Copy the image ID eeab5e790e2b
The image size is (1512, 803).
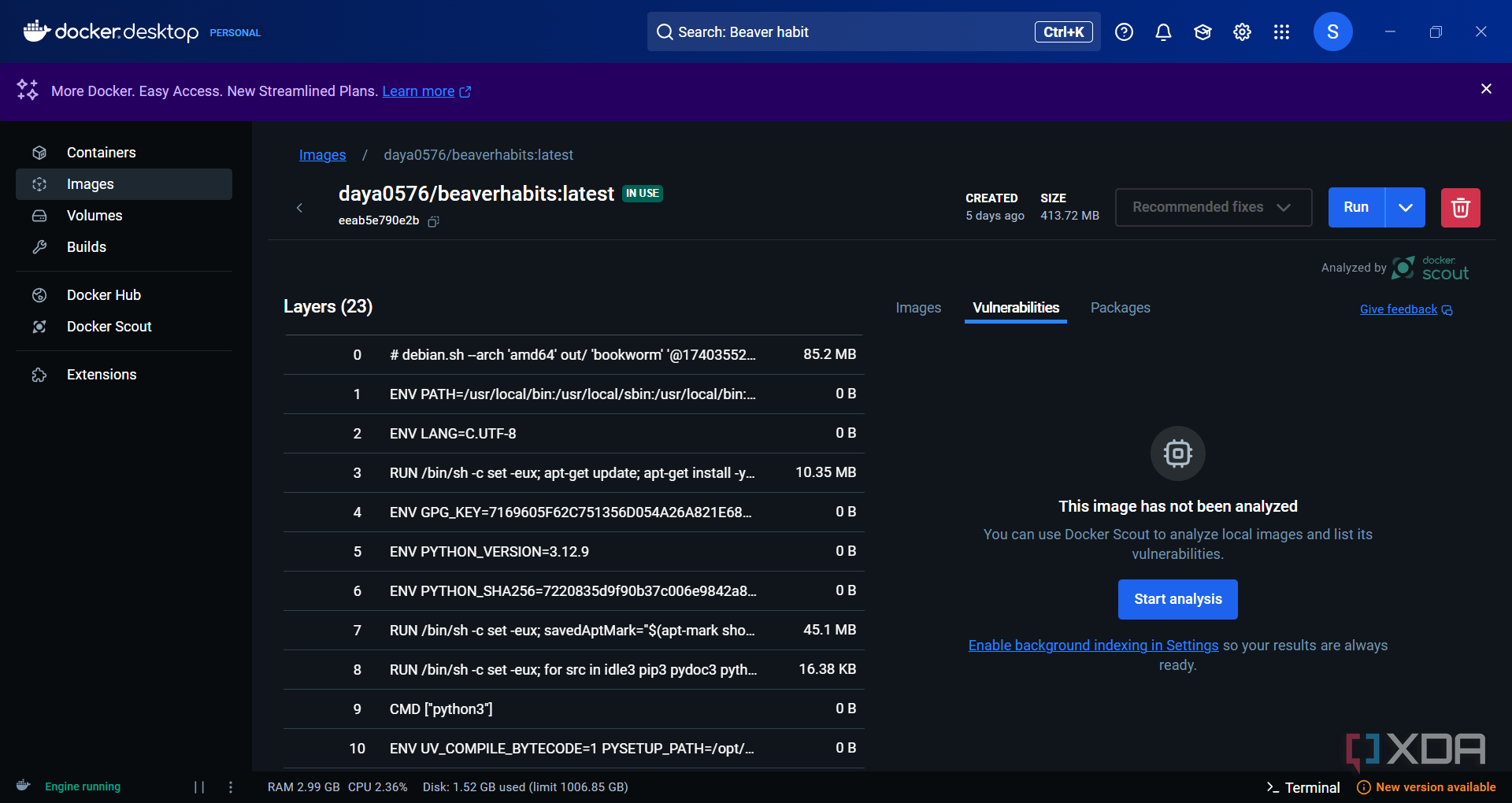(x=433, y=222)
